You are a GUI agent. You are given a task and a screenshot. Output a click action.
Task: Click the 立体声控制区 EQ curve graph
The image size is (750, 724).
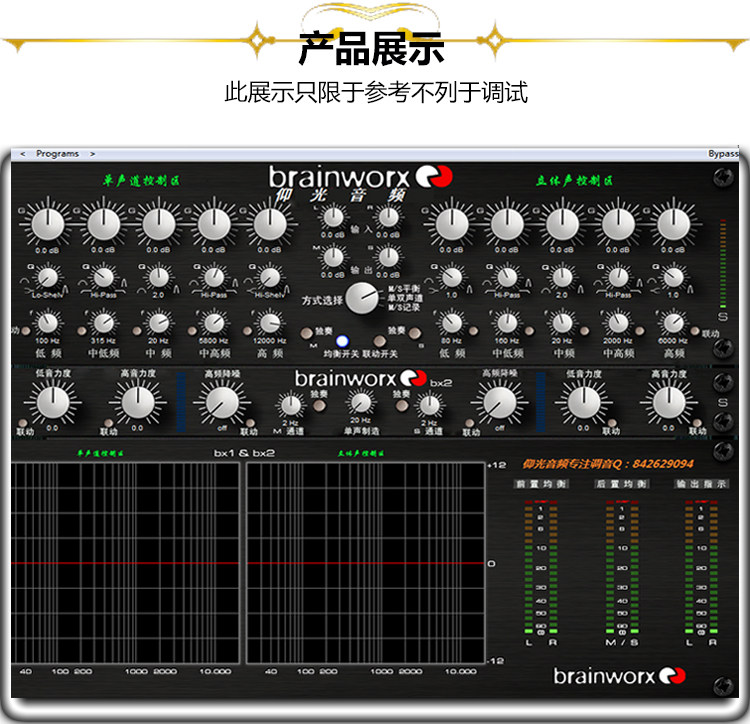(365, 563)
